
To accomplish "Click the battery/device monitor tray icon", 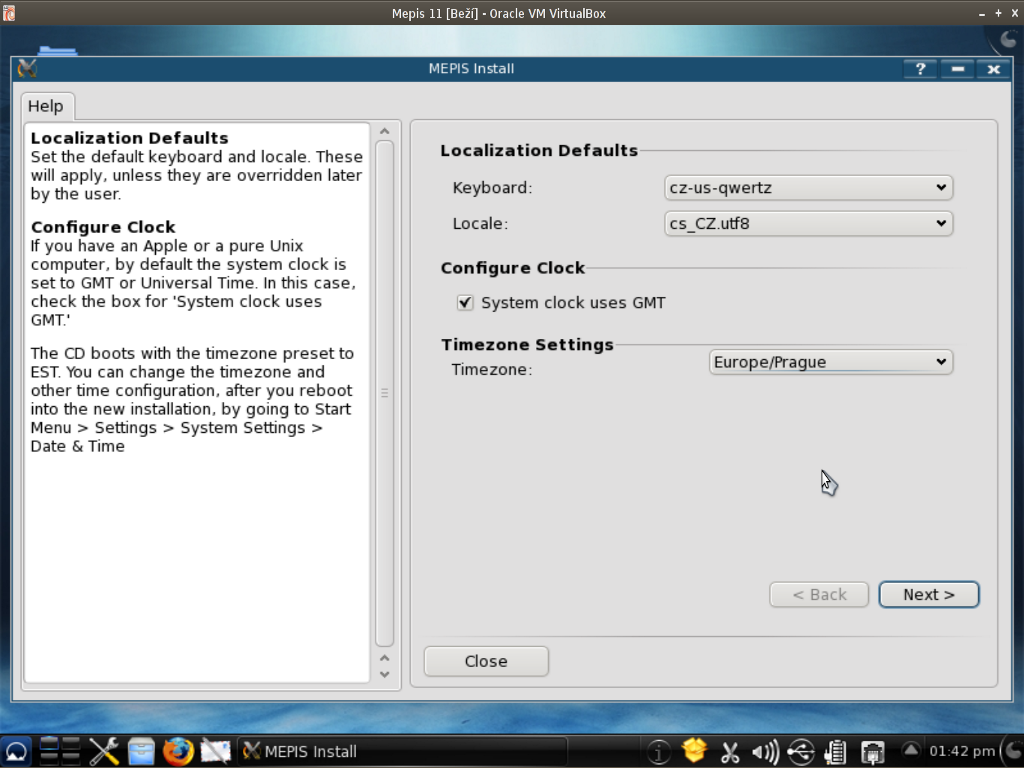I will pos(836,752).
